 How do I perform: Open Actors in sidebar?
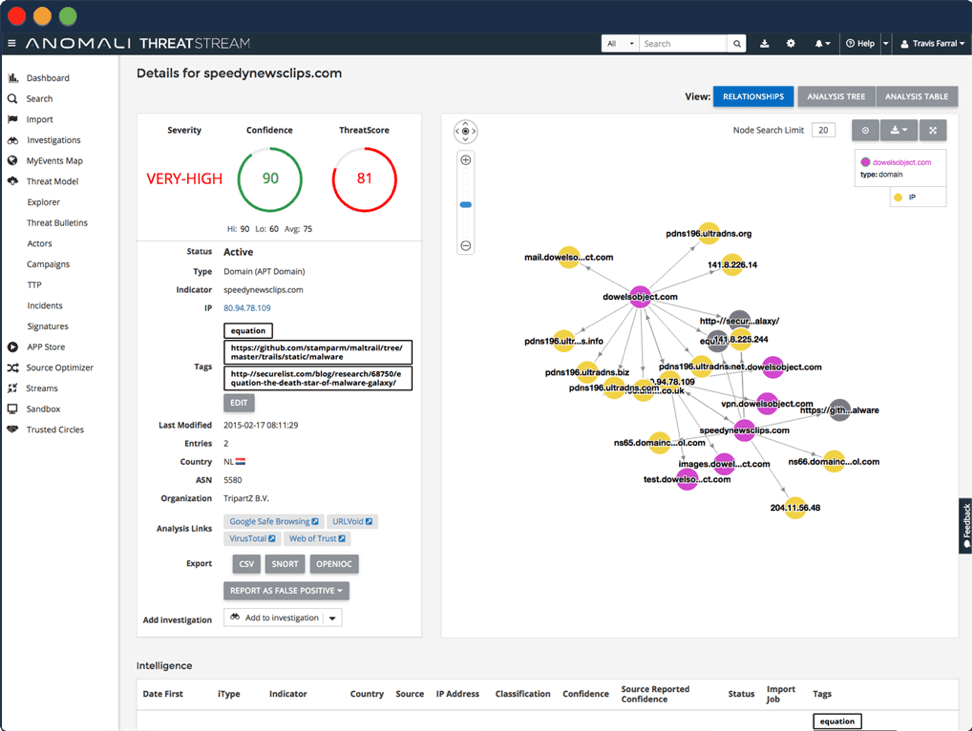[x=39, y=244]
